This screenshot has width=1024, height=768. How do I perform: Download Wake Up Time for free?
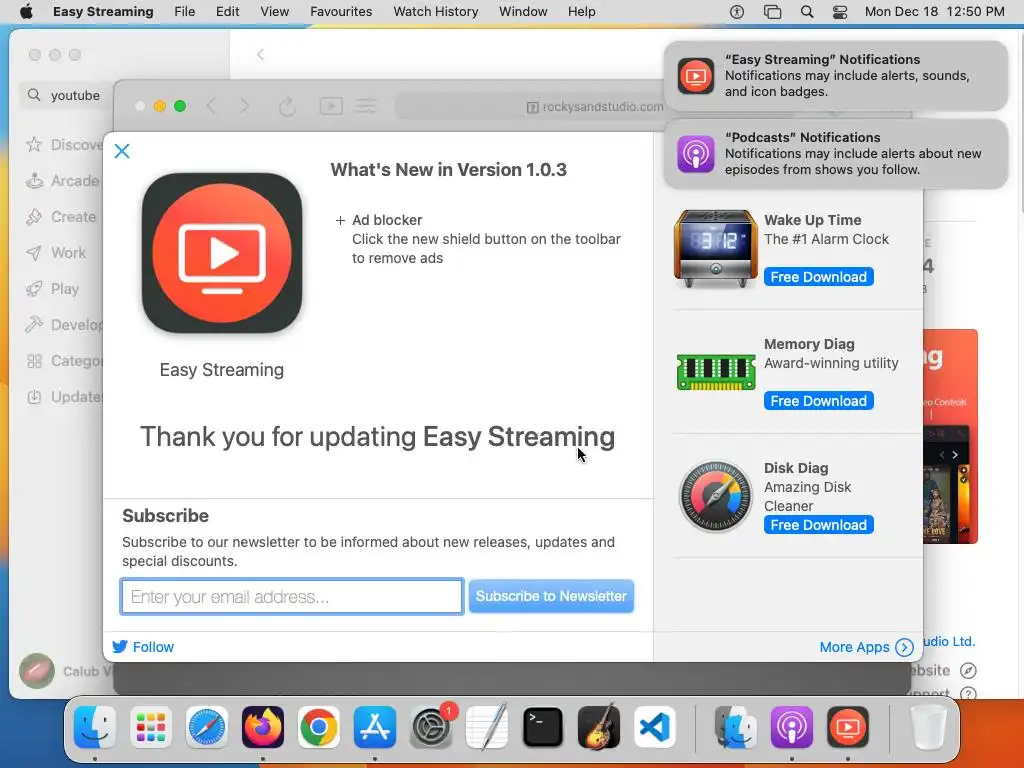point(818,277)
